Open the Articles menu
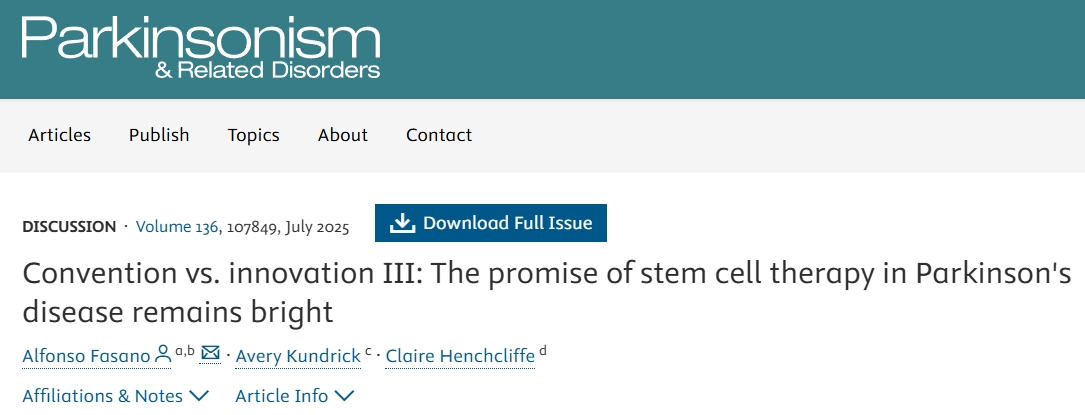Image resolution: width=1085 pixels, height=415 pixels. [59, 135]
